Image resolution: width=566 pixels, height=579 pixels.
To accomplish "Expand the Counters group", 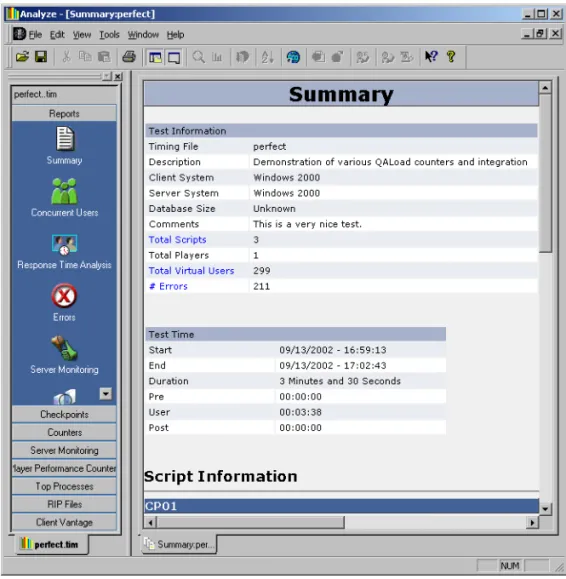I will tap(64, 432).
